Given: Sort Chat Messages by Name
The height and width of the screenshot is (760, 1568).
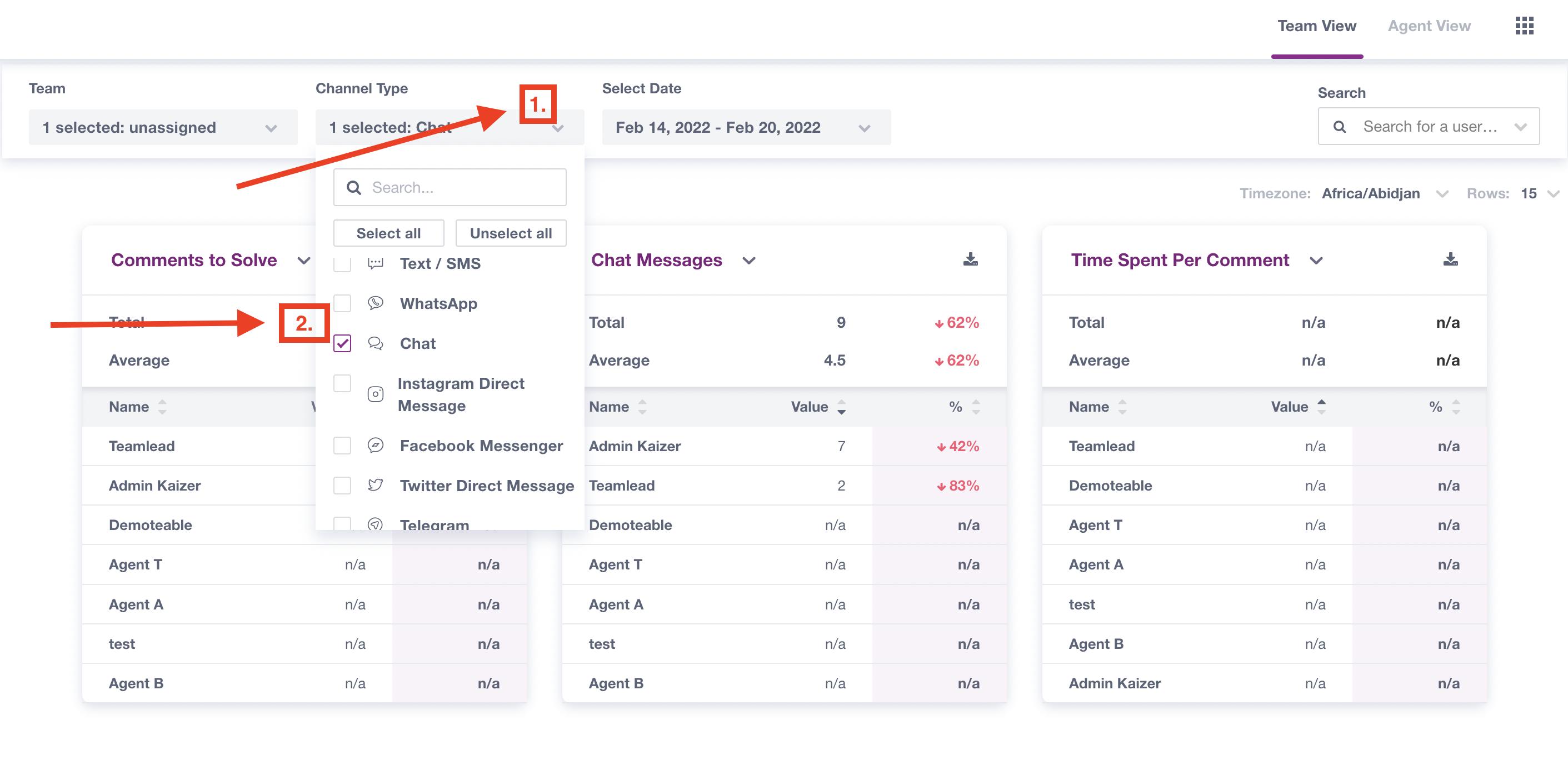Looking at the screenshot, I should [642, 407].
